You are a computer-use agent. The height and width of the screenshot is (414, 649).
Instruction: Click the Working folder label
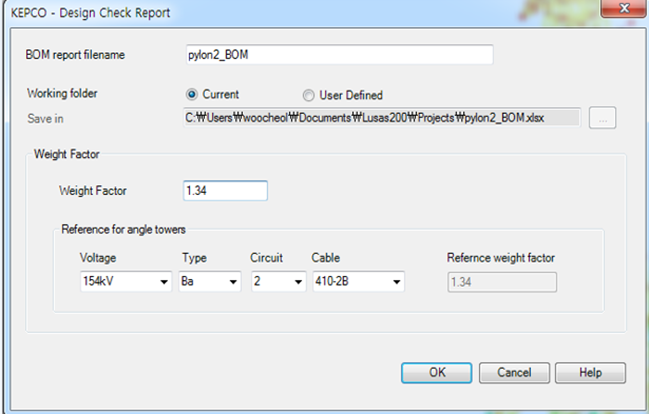pyautogui.click(x=66, y=95)
